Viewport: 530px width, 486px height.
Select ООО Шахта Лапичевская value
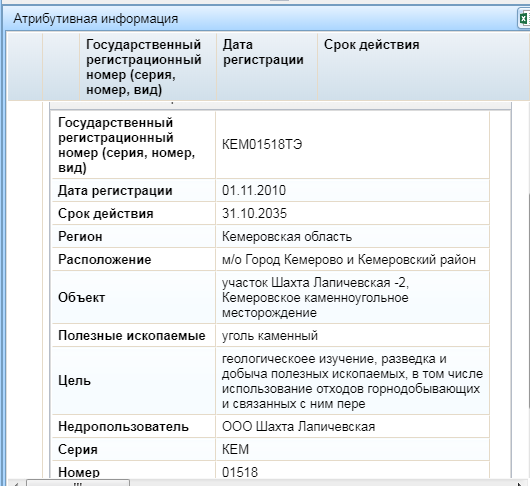tap(298, 427)
